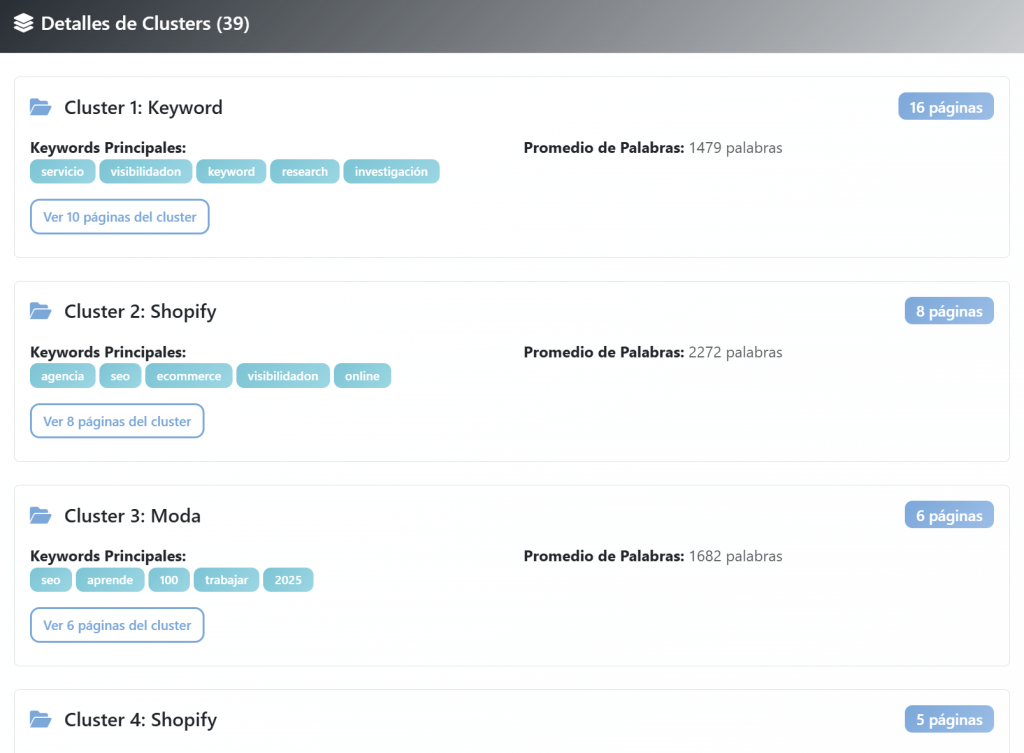
Task: Select the 'ecommerce' keyword tag
Action: tap(189, 376)
